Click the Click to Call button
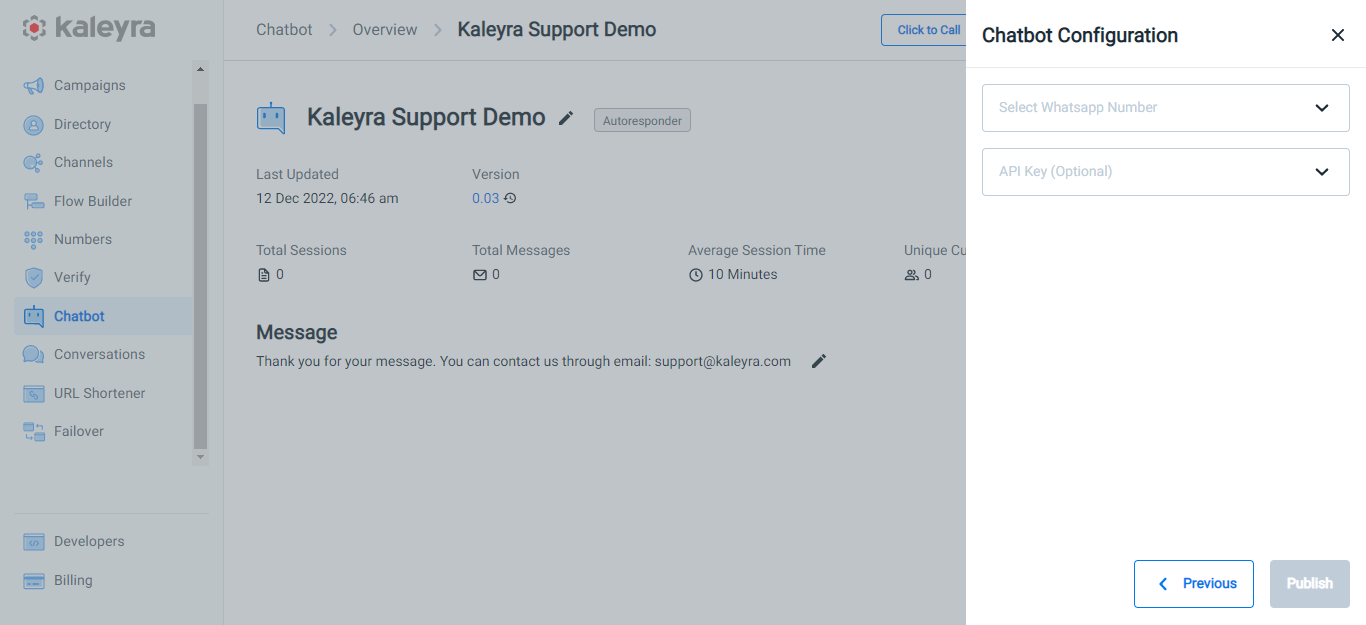The height and width of the screenshot is (625, 1366). tap(925, 30)
